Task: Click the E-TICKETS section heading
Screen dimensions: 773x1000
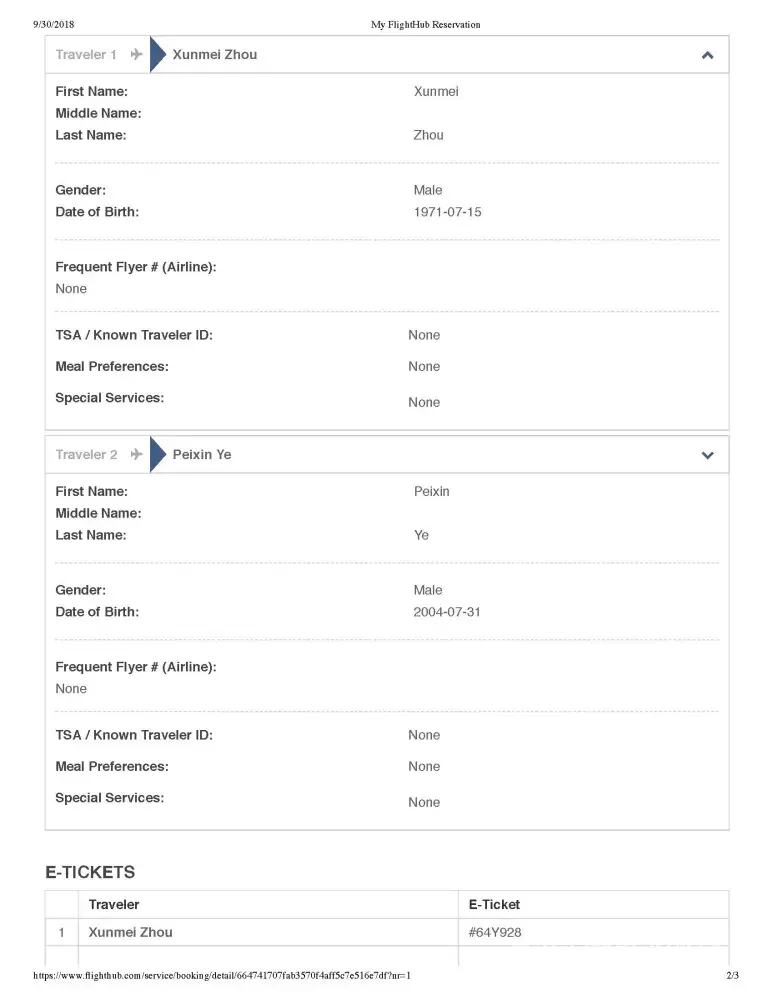Action: (x=90, y=873)
